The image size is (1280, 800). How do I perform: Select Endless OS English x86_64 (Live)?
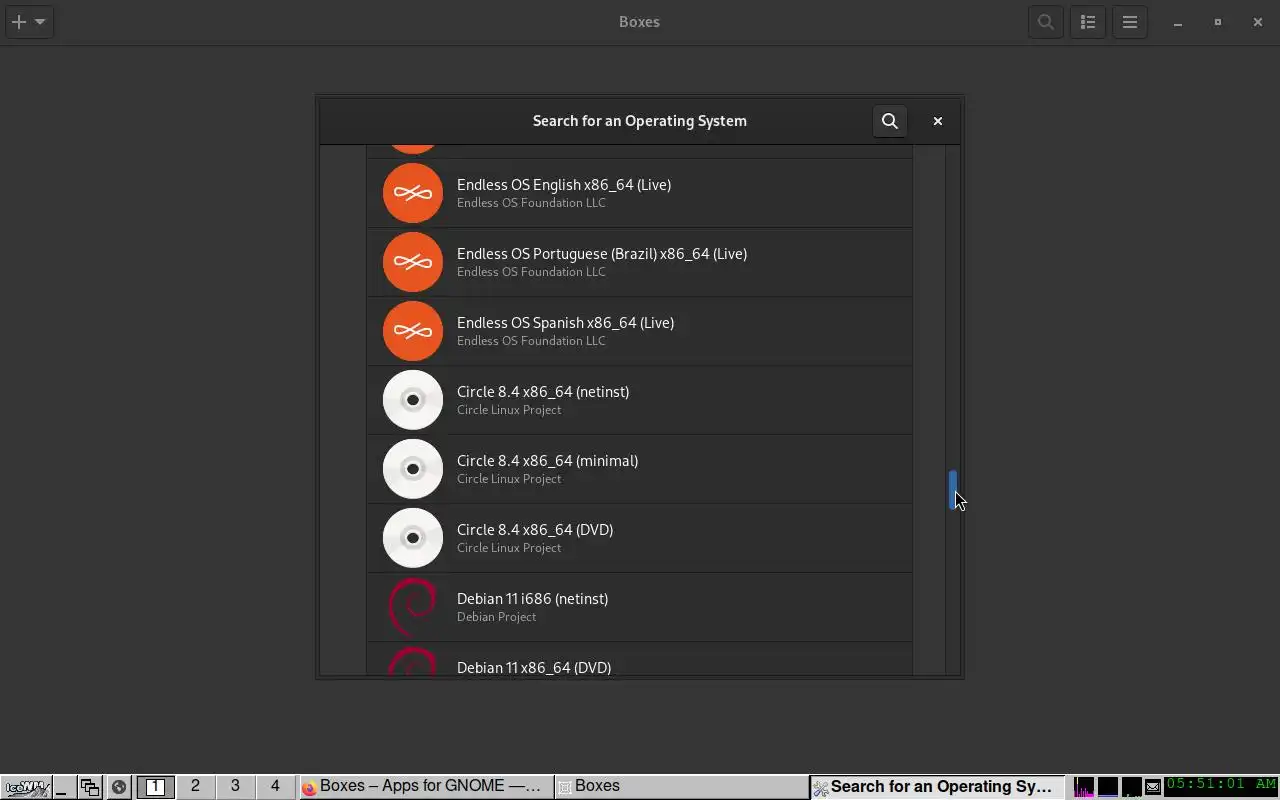[x=640, y=193]
